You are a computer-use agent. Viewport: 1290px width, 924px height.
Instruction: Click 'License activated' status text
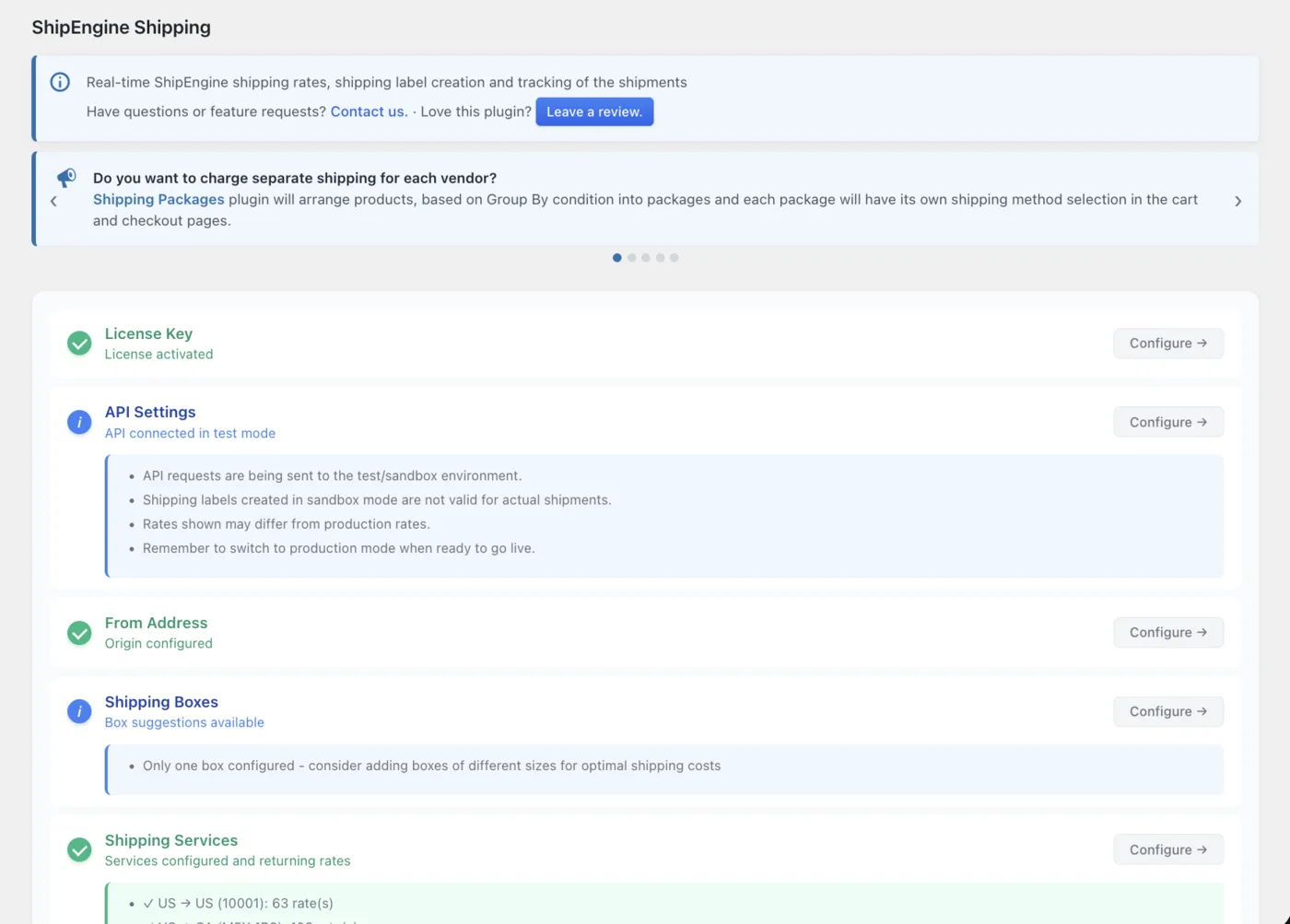(158, 354)
